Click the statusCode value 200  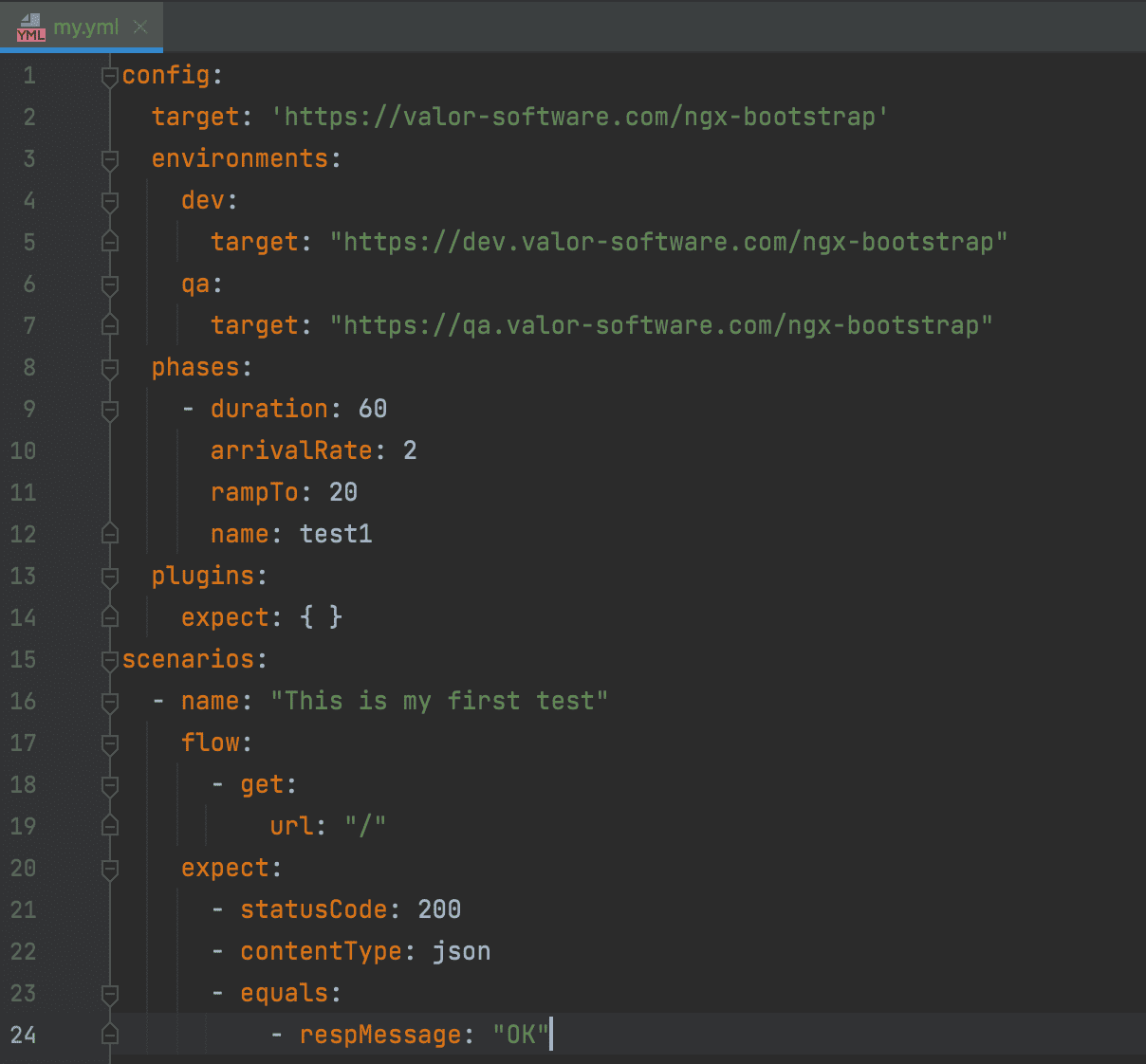(439, 910)
